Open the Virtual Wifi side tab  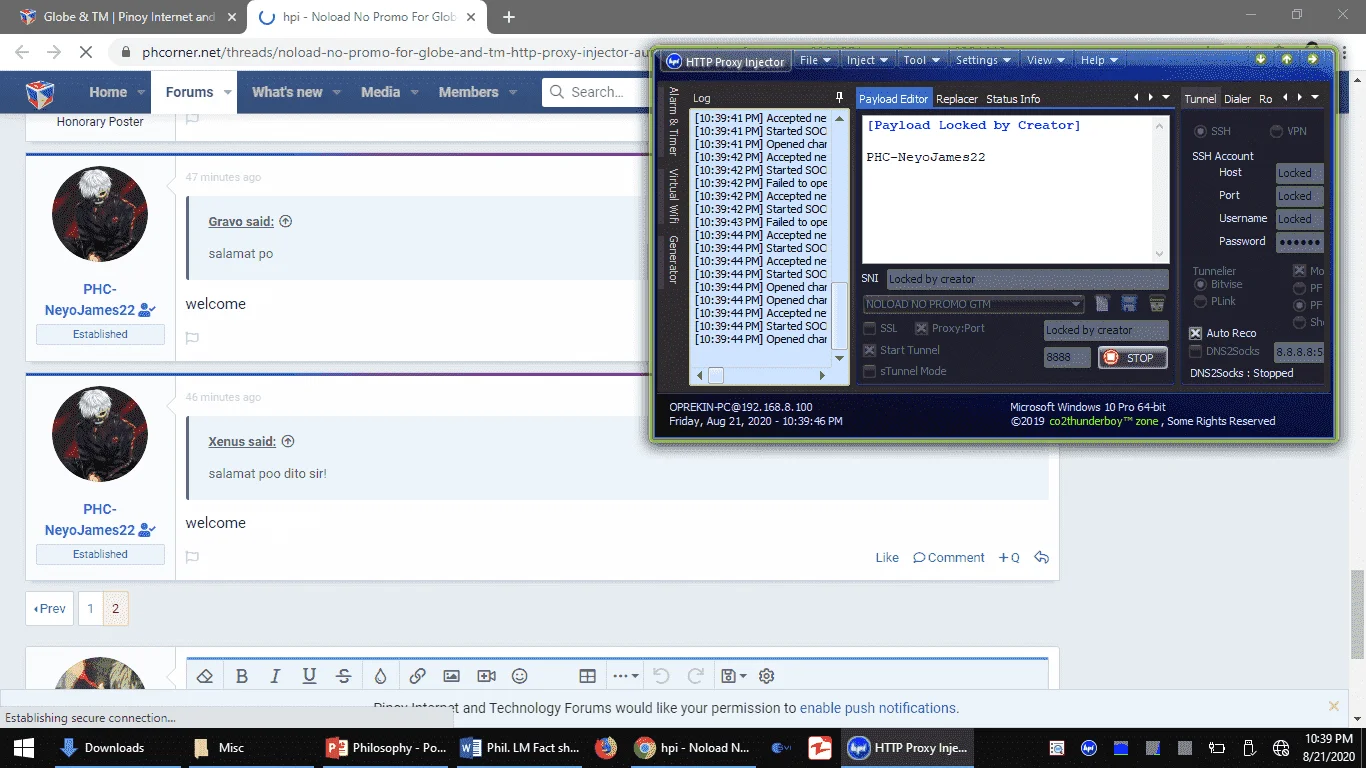674,196
